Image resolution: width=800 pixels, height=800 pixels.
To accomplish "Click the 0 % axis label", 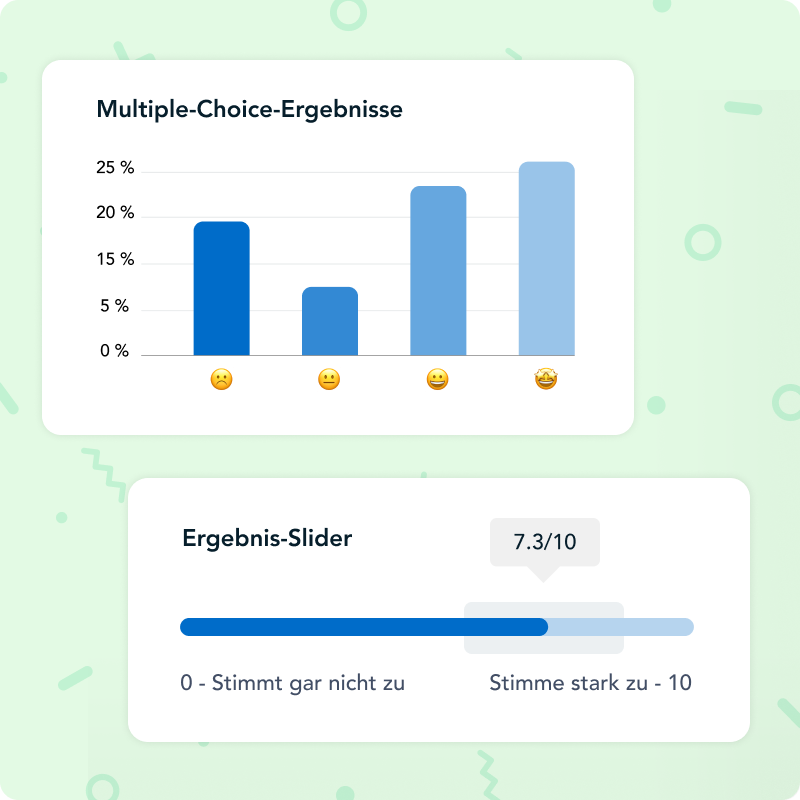I will [115, 351].
